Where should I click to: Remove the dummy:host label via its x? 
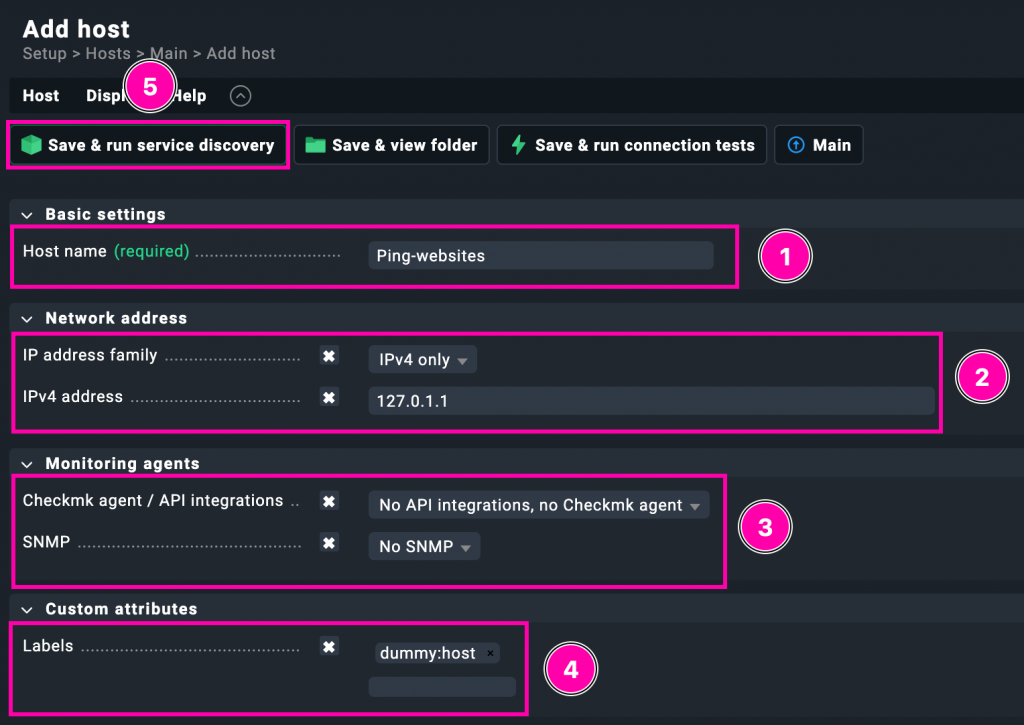coord(490,653)
